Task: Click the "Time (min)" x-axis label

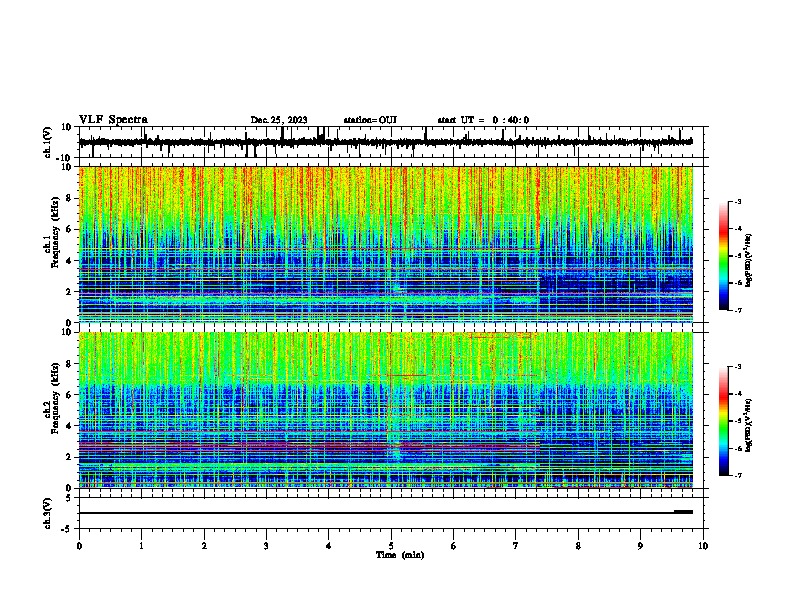Action: (400, 554)
